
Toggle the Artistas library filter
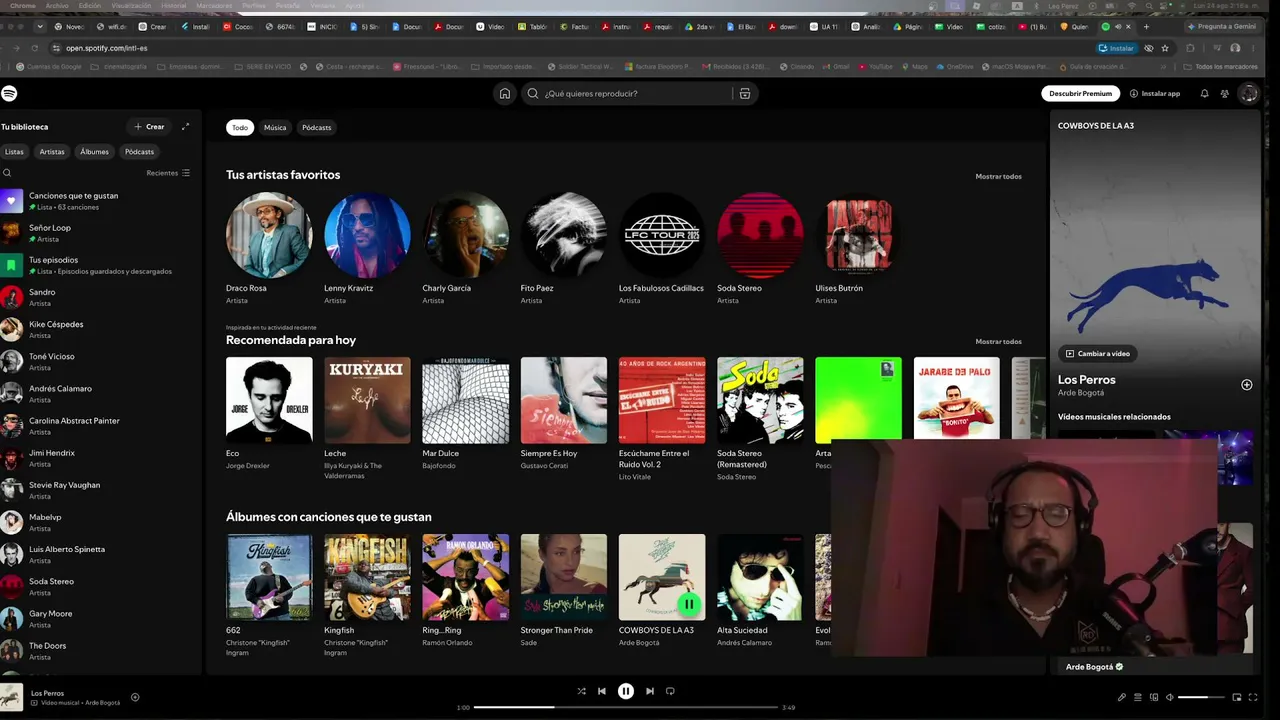click(52, 152)
